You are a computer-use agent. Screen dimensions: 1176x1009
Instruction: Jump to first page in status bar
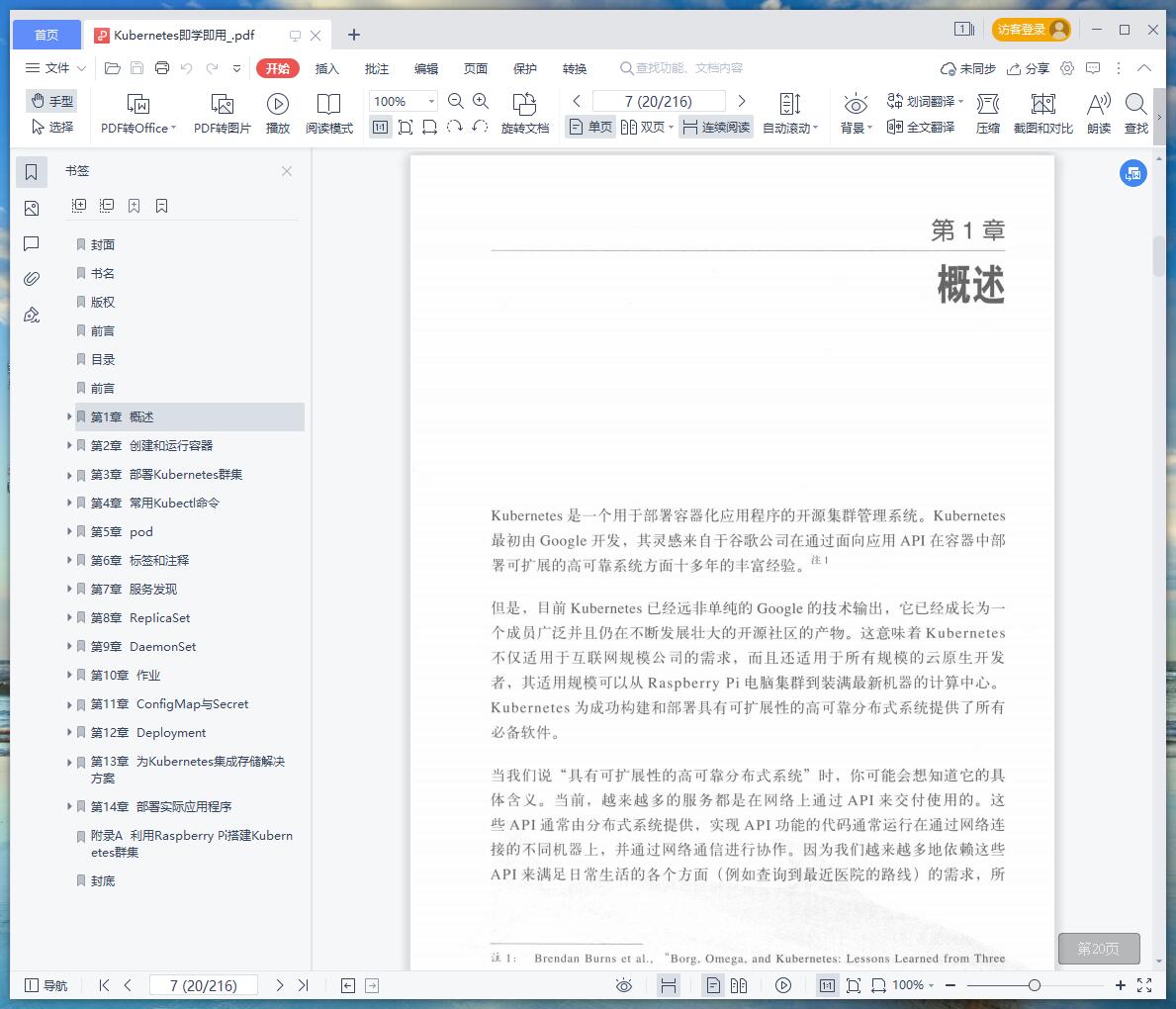[x=104, y=985]
